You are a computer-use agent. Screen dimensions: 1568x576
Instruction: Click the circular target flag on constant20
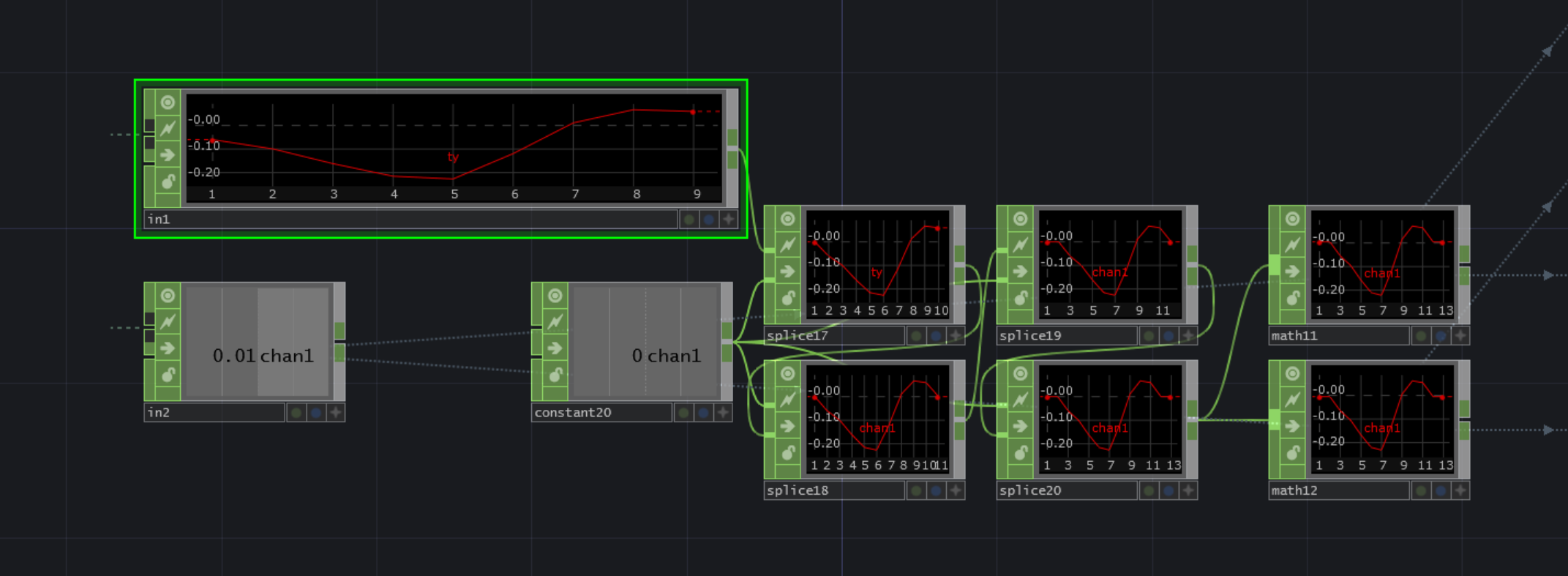point(555,296)
